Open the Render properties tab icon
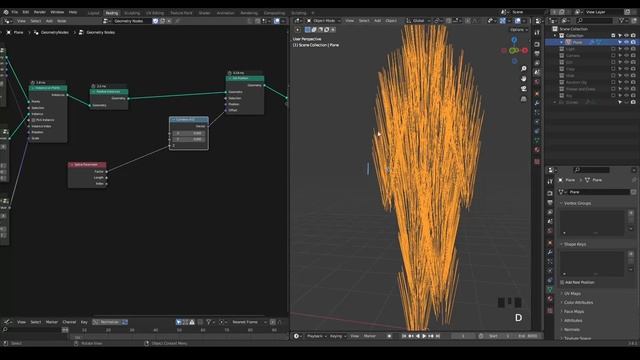The height and width of the screenshot is (360, 640). pos(550,193)
